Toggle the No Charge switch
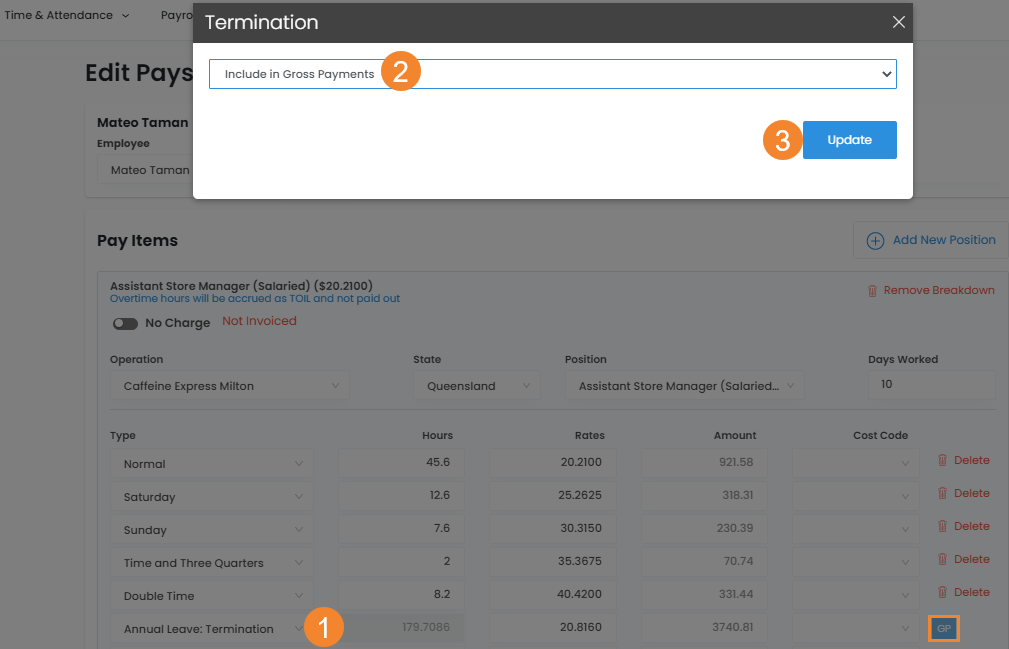 pos(125,324)
